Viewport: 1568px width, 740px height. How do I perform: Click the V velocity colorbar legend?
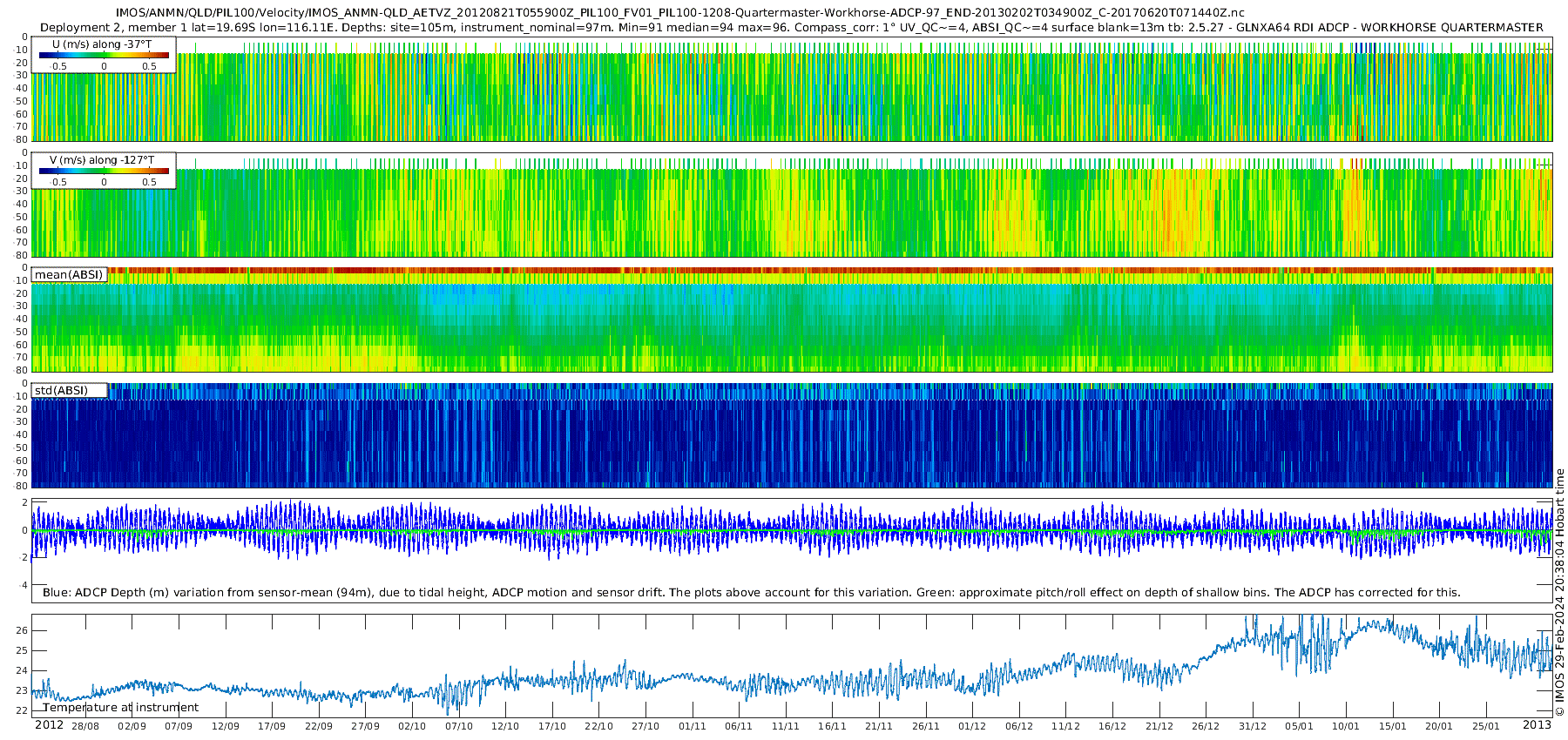tap(104, 171)
